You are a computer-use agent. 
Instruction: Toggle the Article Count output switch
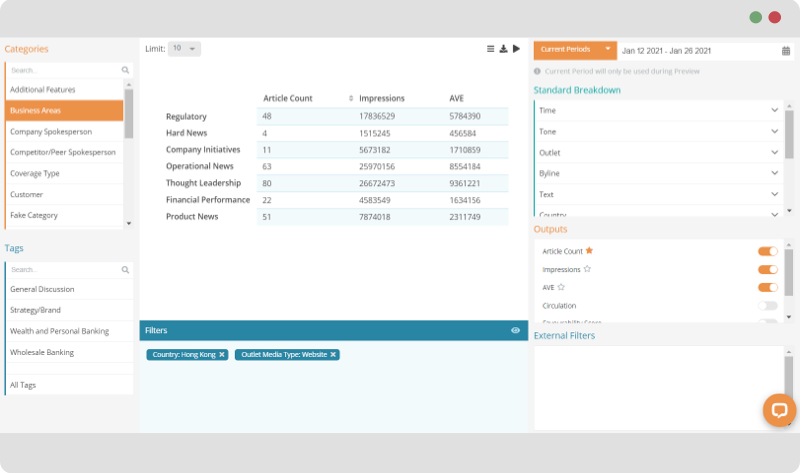(x=767, y=251)
